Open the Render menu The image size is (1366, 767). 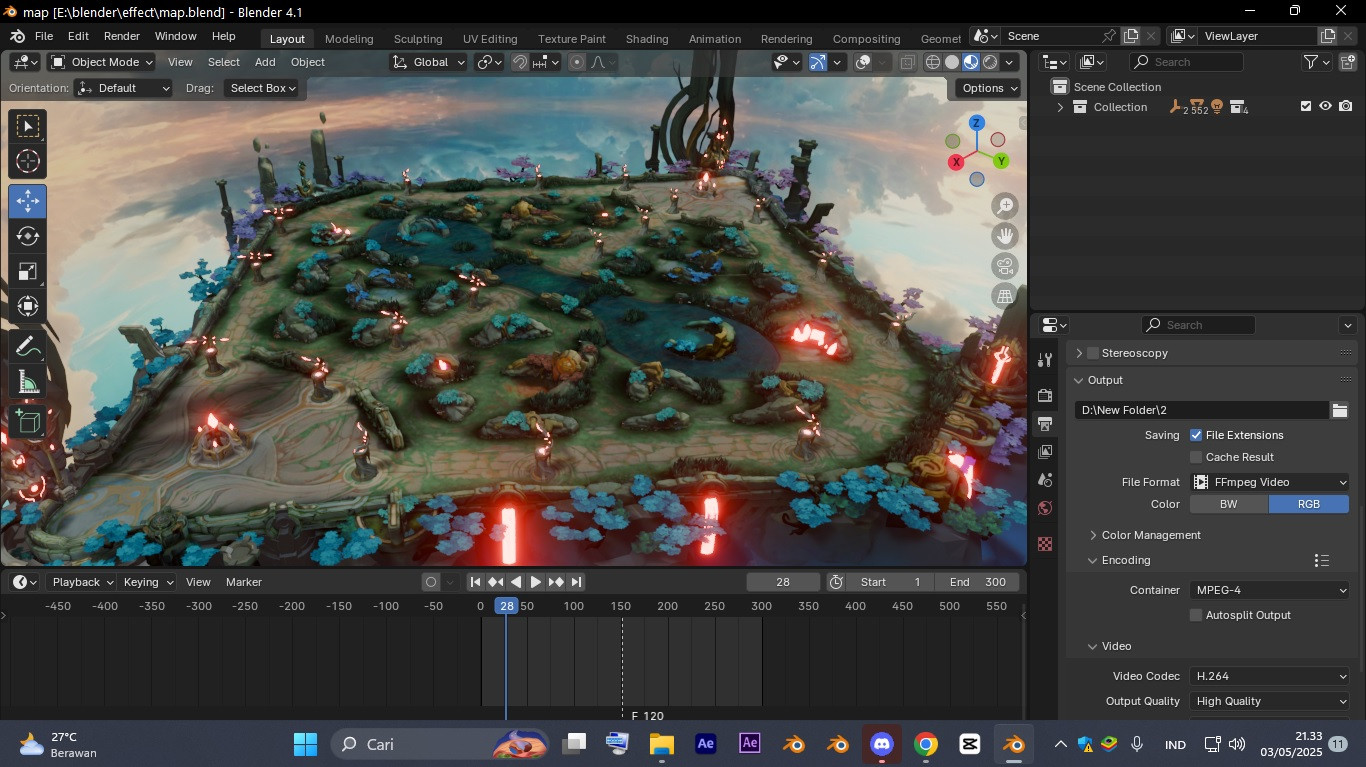(x=122, y=36)
